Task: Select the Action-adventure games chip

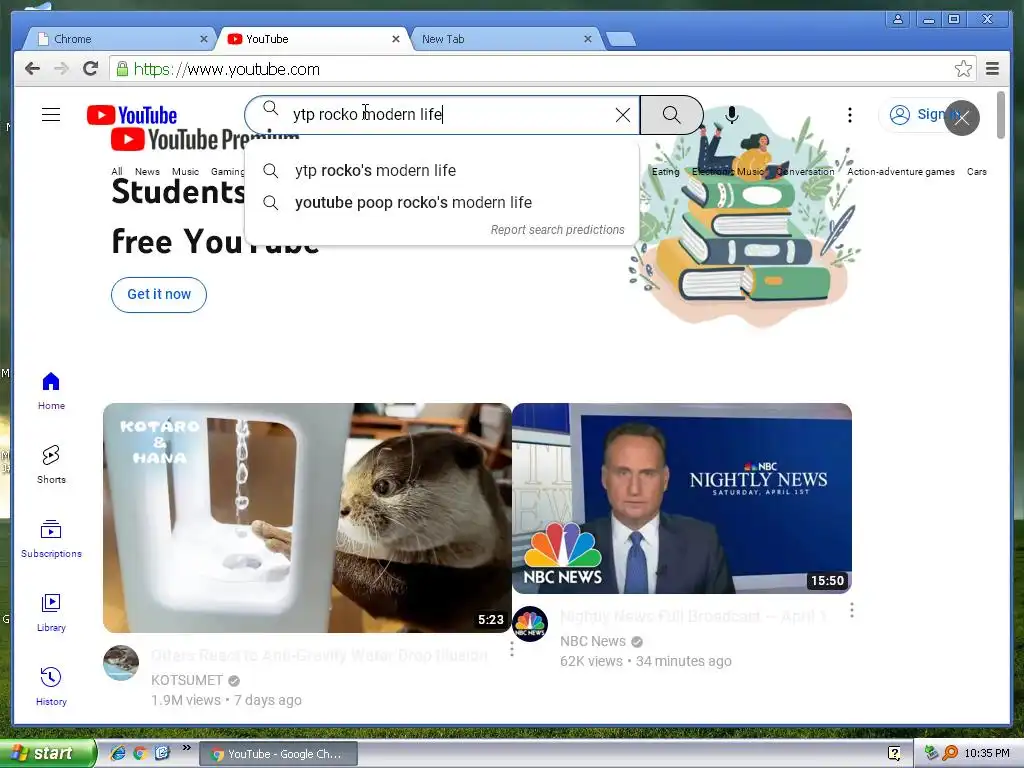Action: (x=901, y=172)
